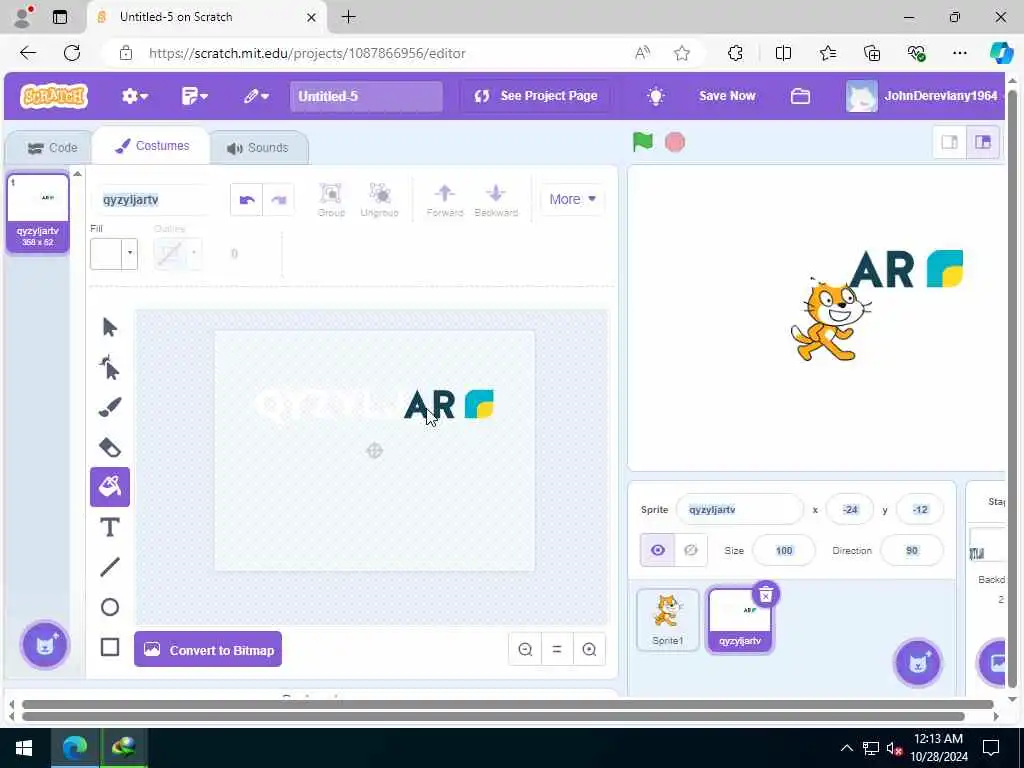Open the Tutorials lightbulb

(x=656, y=96)
